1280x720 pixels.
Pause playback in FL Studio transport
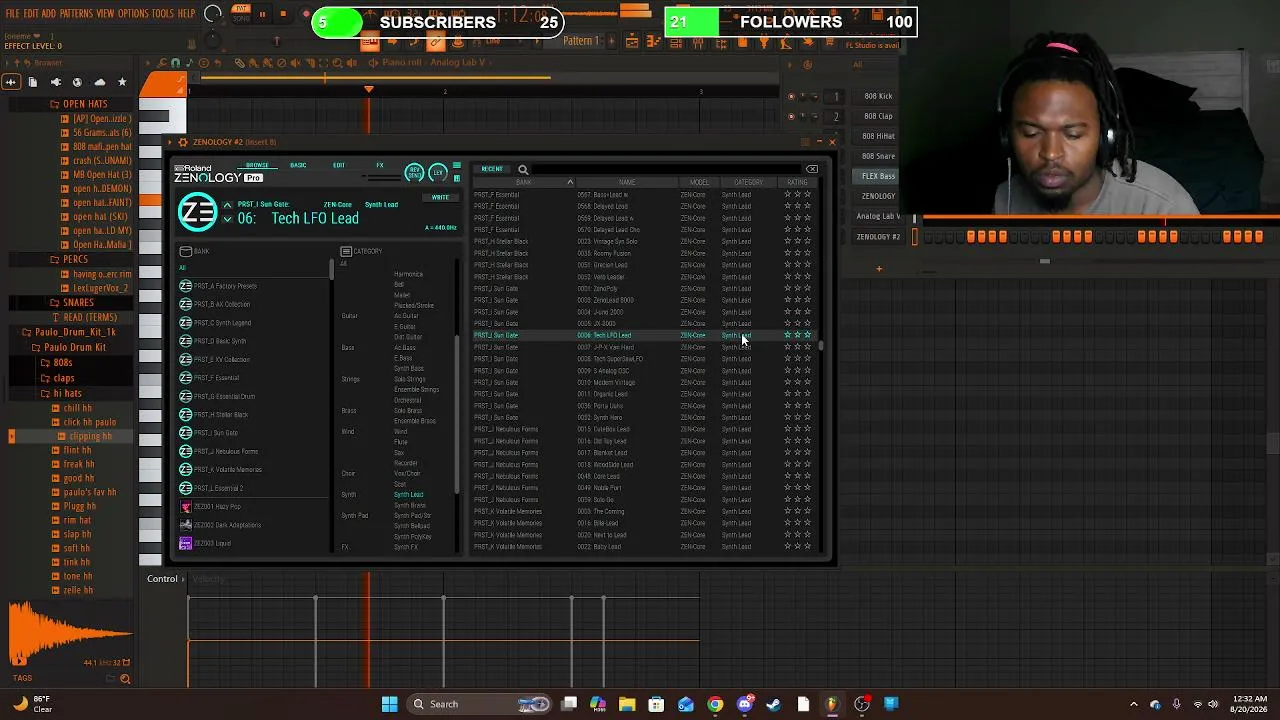[x=262, y=14]
